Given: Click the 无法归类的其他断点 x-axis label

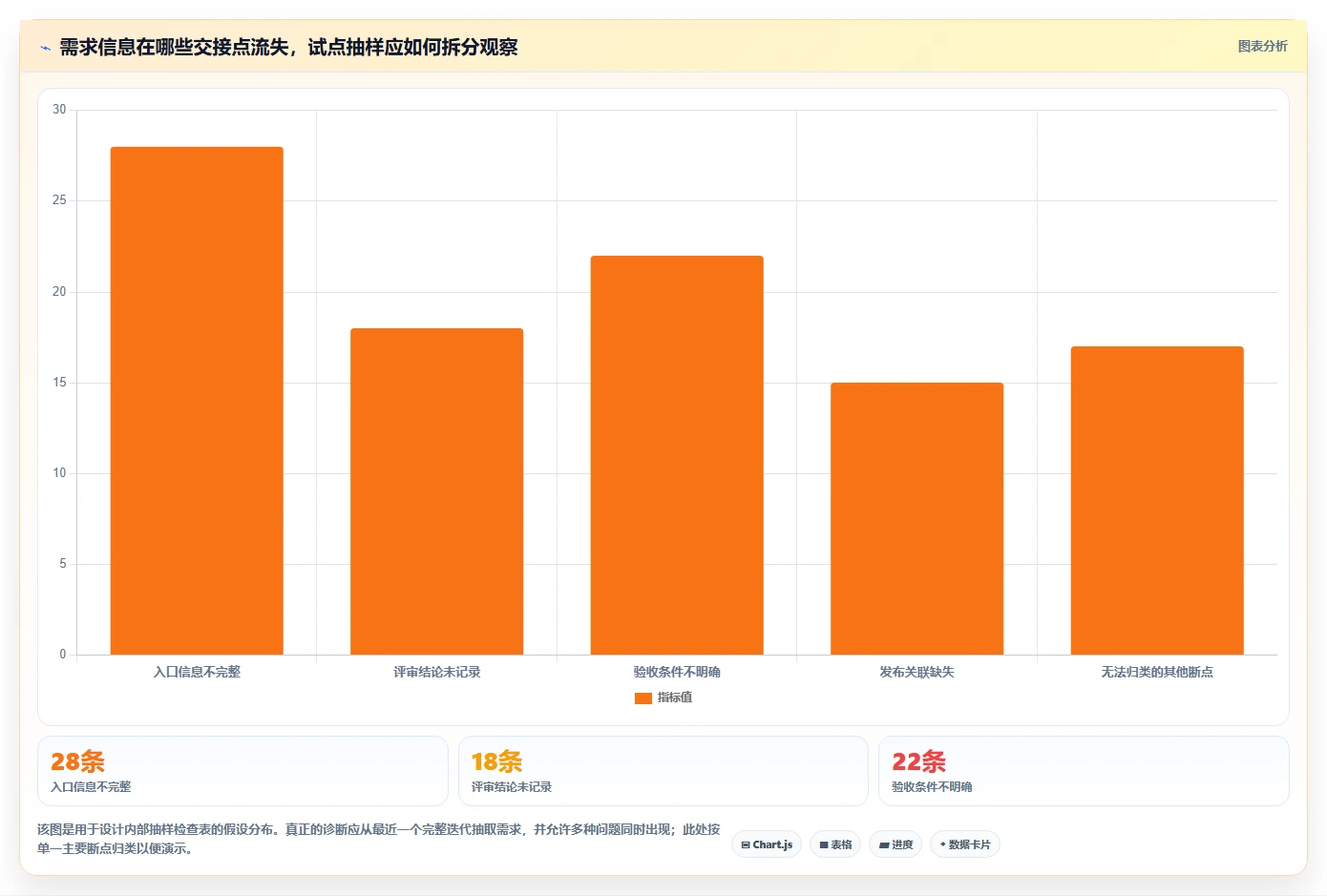Looking at the screenshot, I should coord(1157,672).
